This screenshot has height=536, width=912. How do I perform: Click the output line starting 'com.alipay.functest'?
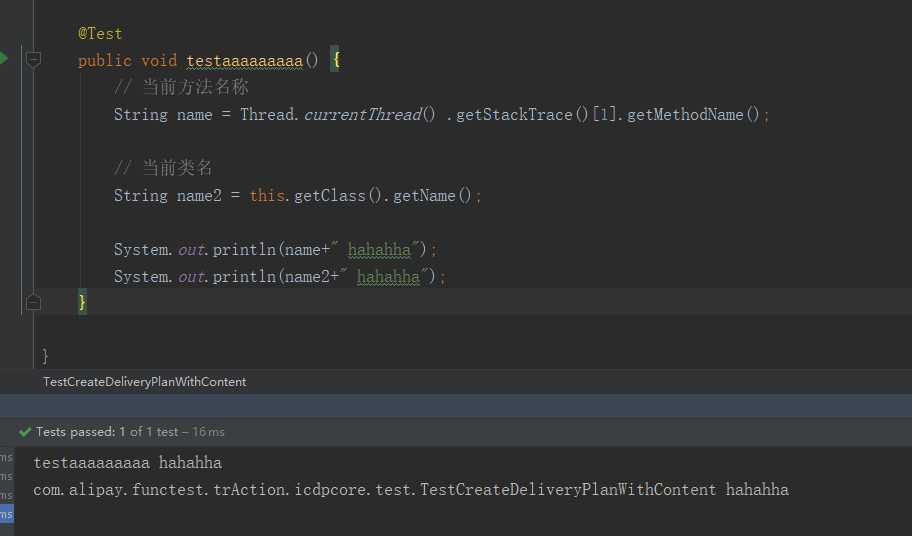coord(411,489)
